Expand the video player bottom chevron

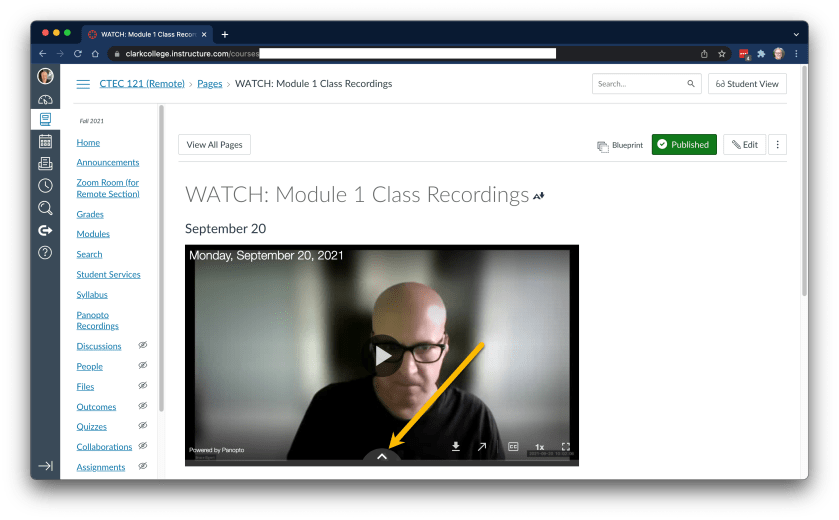point(382,456)
